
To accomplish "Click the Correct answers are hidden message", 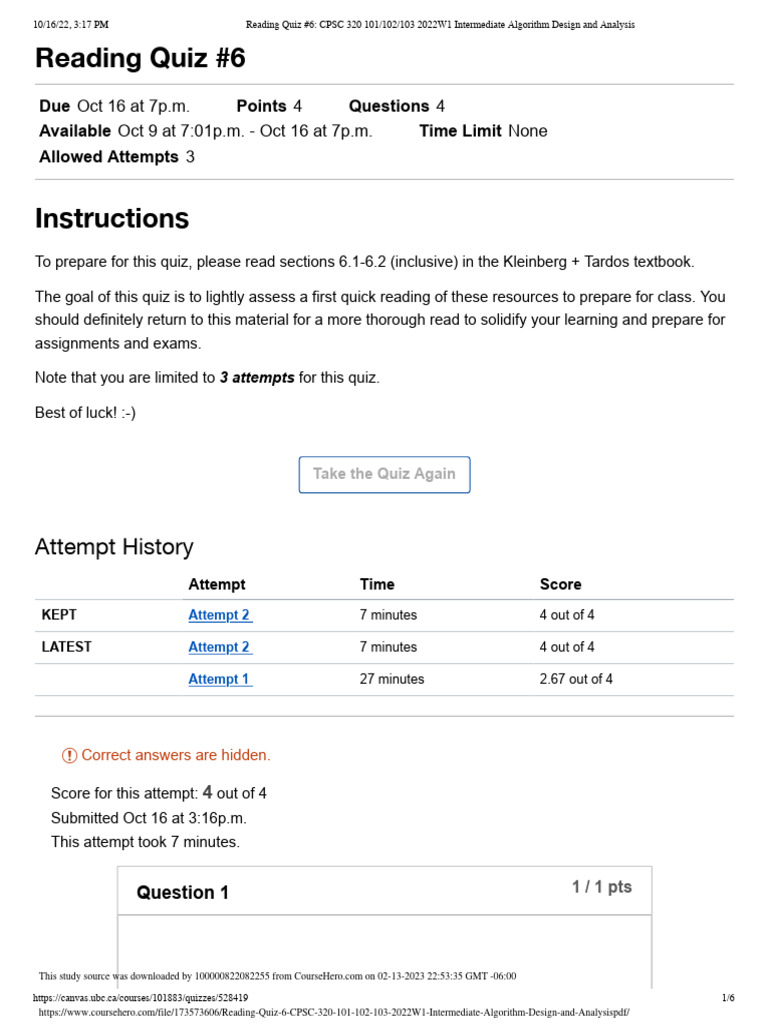I will 176,756.
